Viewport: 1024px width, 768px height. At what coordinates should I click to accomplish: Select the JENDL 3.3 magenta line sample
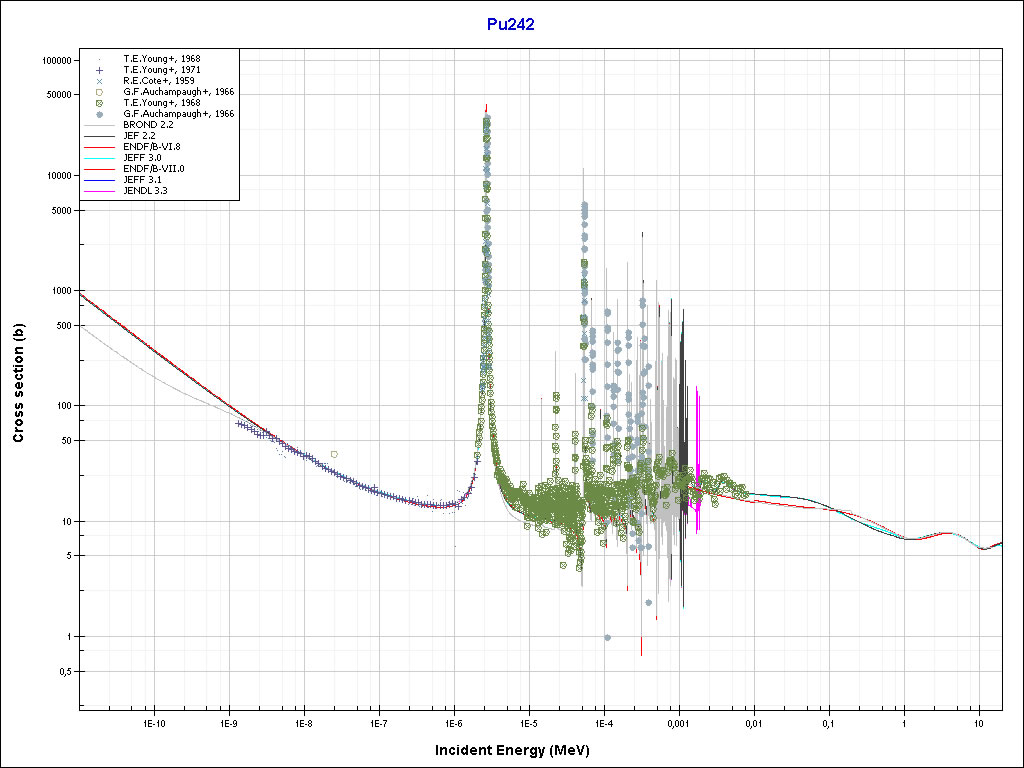(x=100, y=190)
